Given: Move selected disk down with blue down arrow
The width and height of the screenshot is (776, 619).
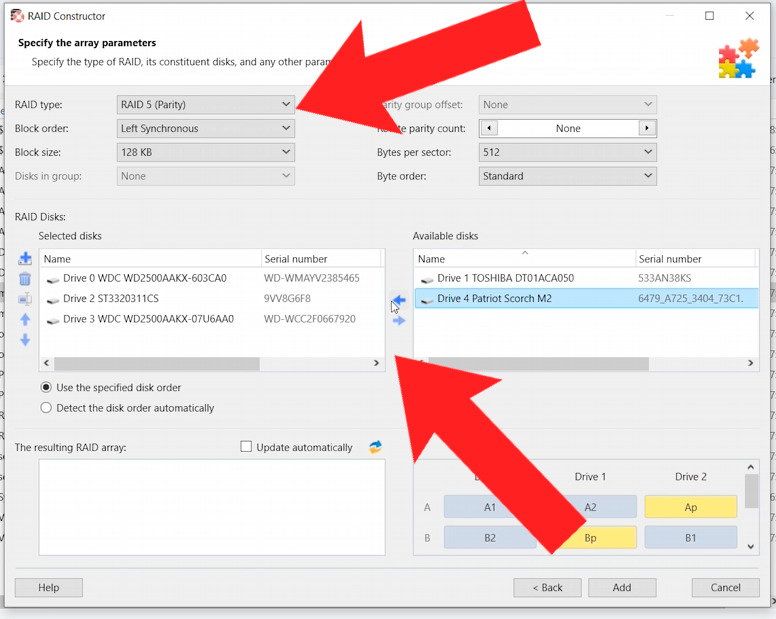Looking at the screenshot, I should (25, 340).
